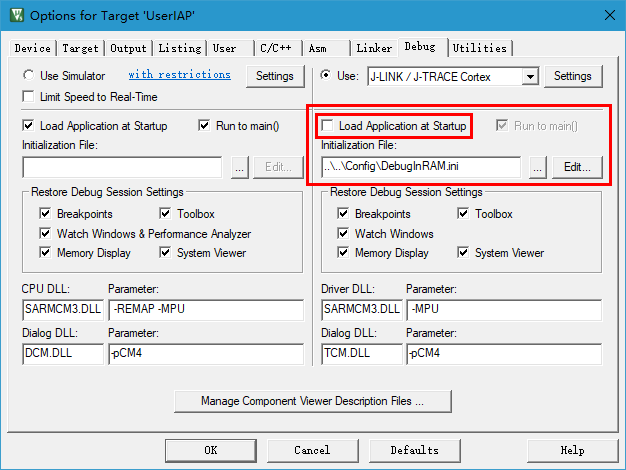Click the TCM.DLL Dialog DLL field
Image resolution: width=626 pixels, height=470 pixels.
coord(362,354)
